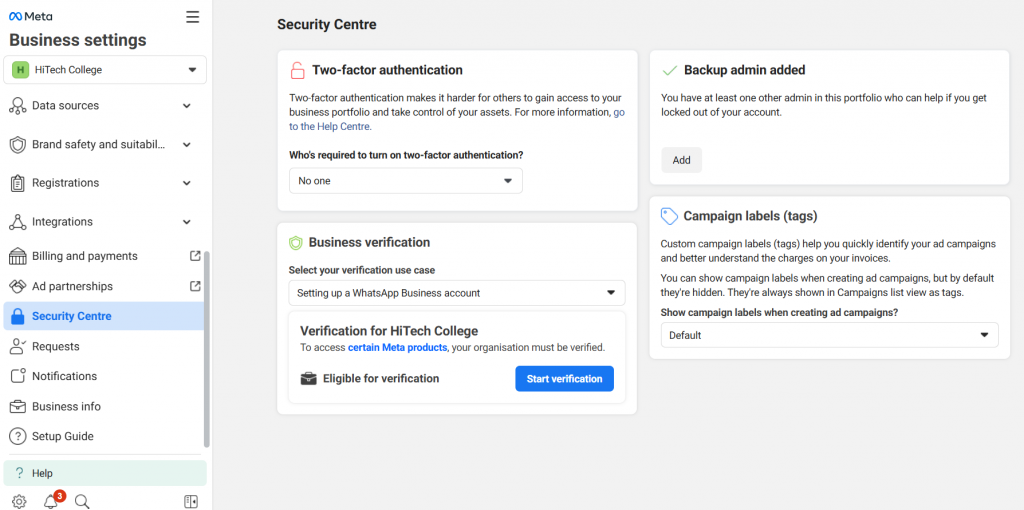Open Setup Guide in sidebar

[104, 436]
